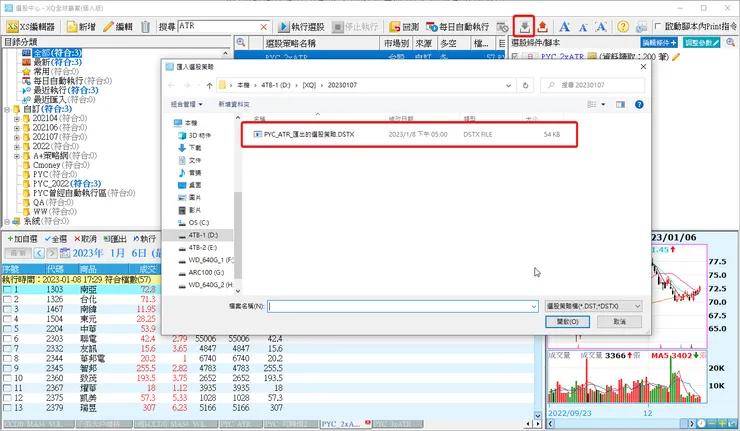Run 執行選股 stock screening
This screenshot has width=740, height=431.
click(x=301, y=27)
